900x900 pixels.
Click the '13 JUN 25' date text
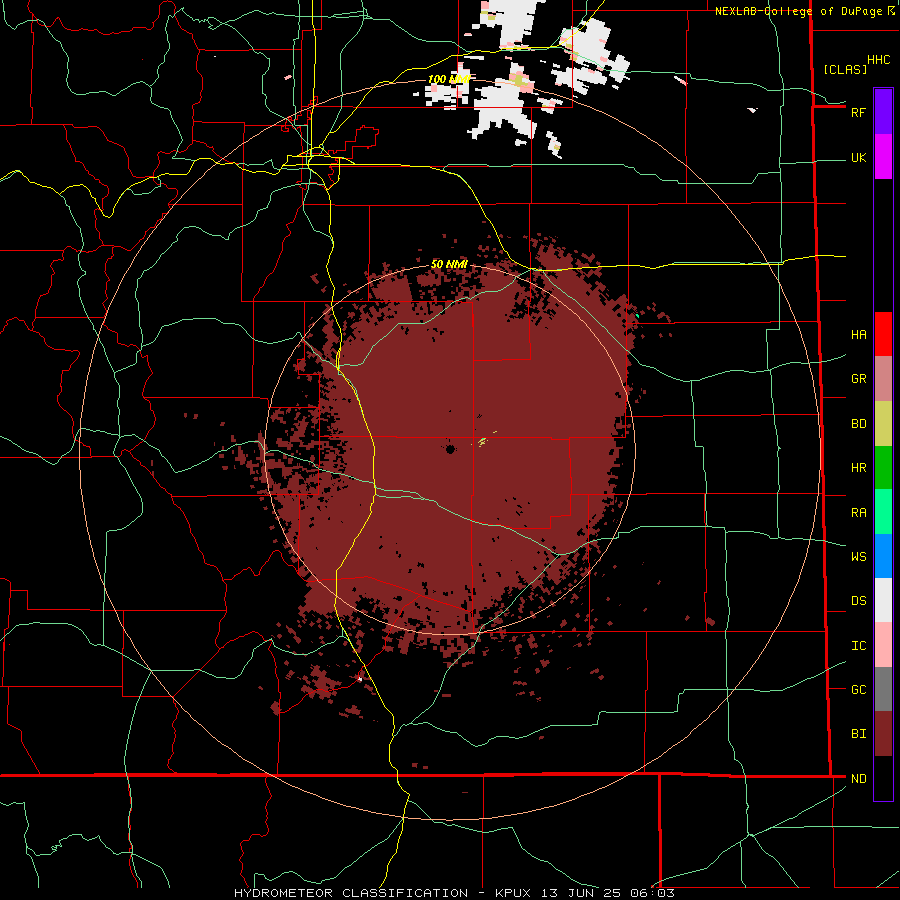[x=582, y=893]
